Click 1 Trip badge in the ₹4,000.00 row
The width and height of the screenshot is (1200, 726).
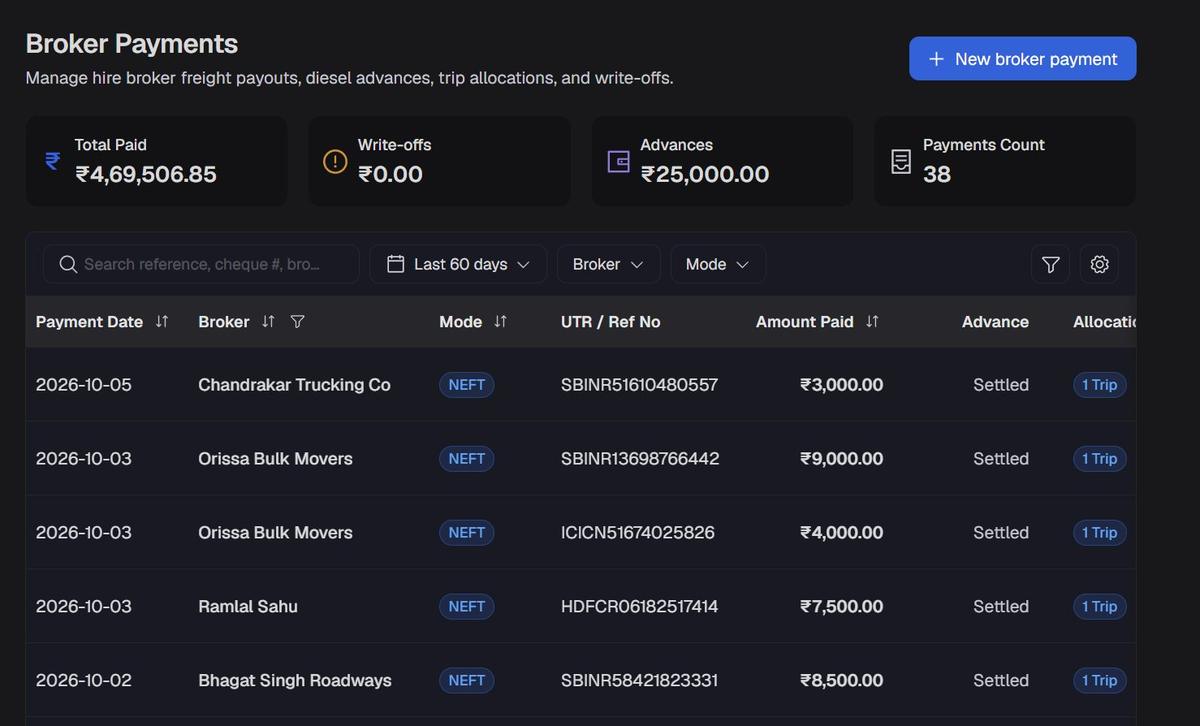(x=1099, y=533)
